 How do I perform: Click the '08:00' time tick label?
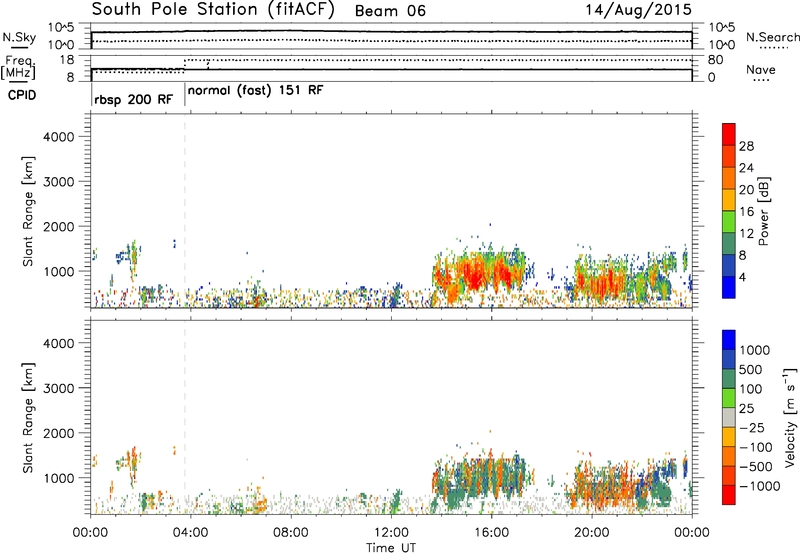291,533
